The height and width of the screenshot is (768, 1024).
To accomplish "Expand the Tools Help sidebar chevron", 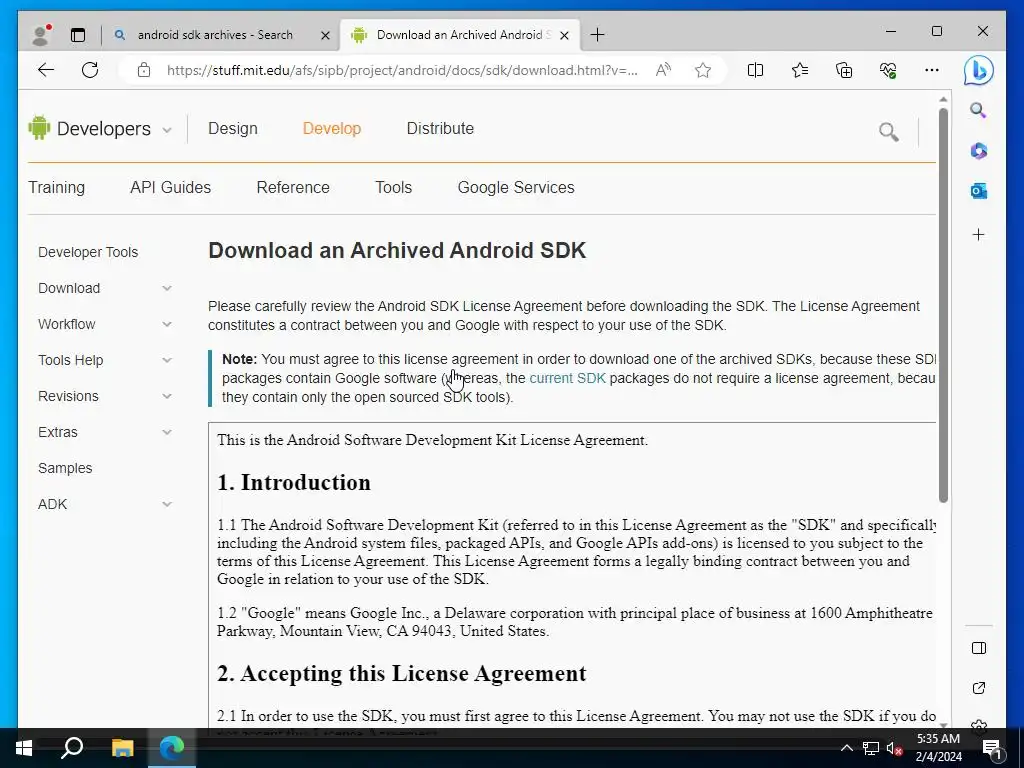I will pyautogui.click(x=167, y=360).
